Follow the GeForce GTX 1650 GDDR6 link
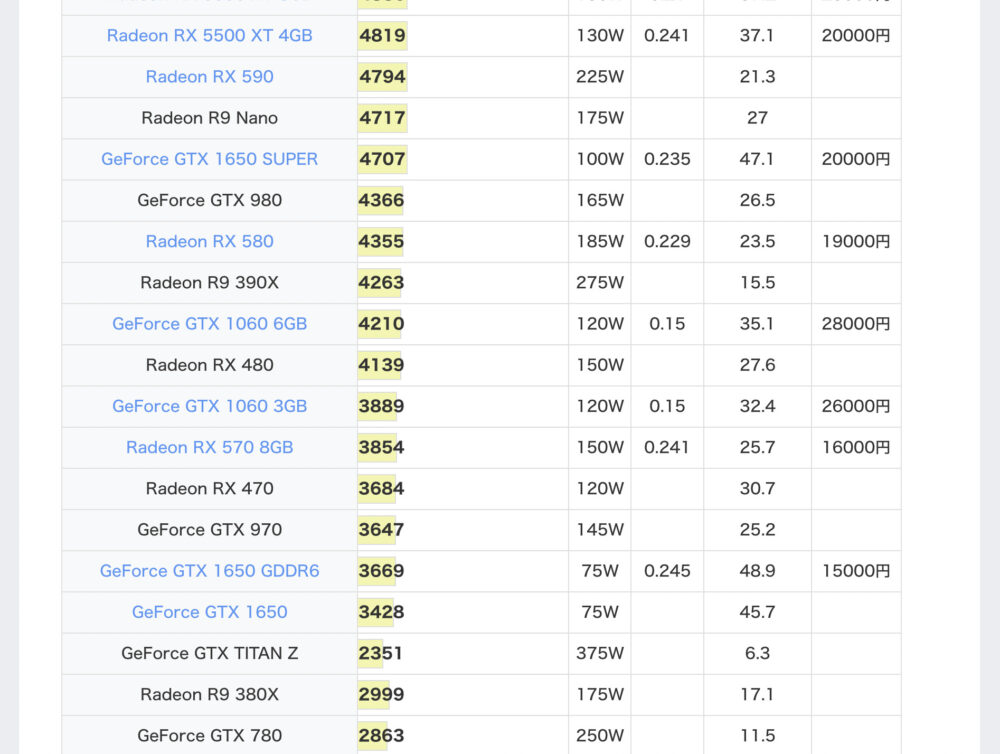 (x=209, y=571)
